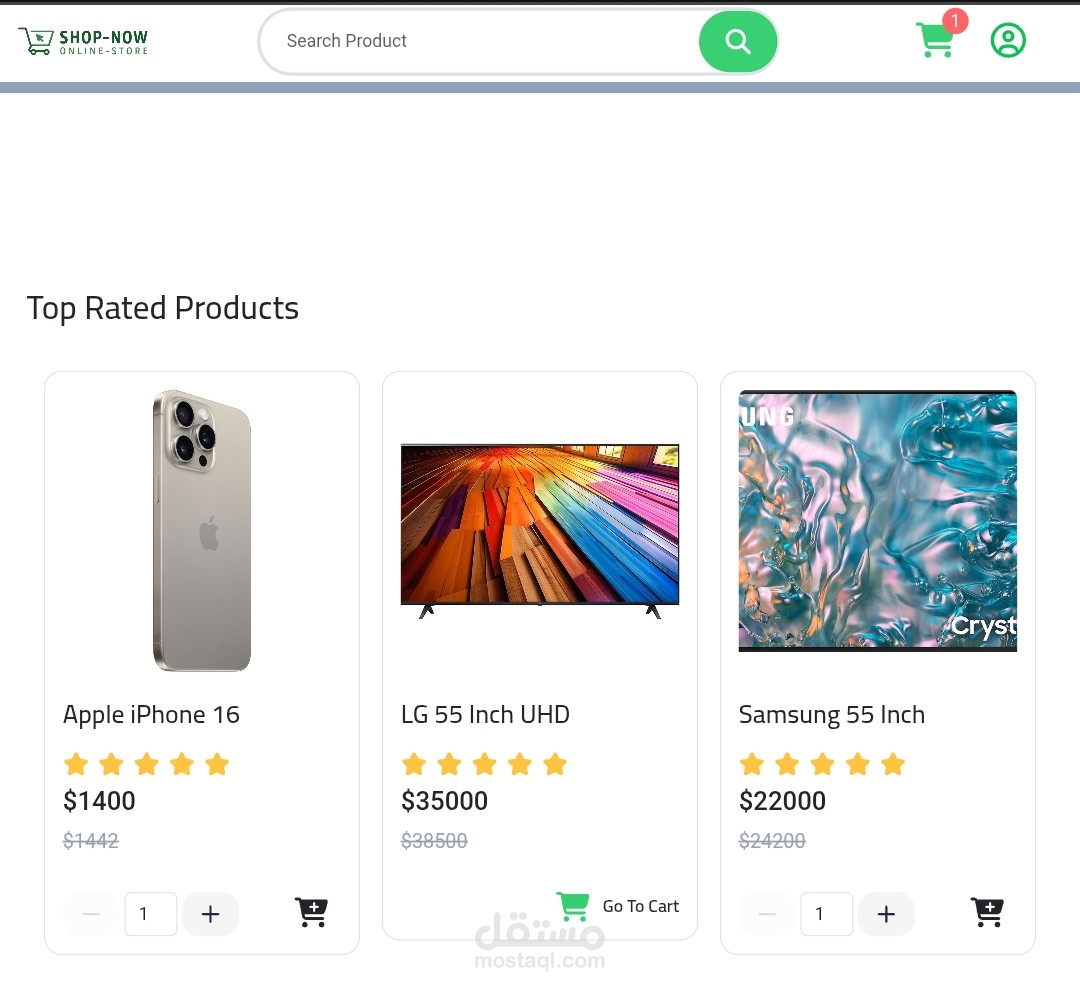Viewport: 1080px width, 992px height.
Task: Decrease Samsung TV quantity with minus
Action: (767, 913)
